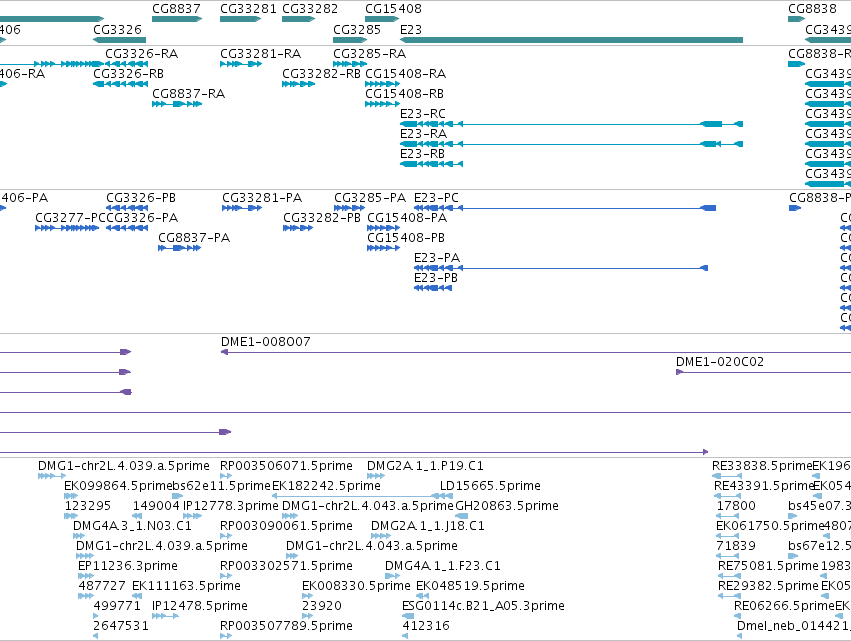Click EST DMG2A.1_1.P19.C1

[x=425, y=466]
